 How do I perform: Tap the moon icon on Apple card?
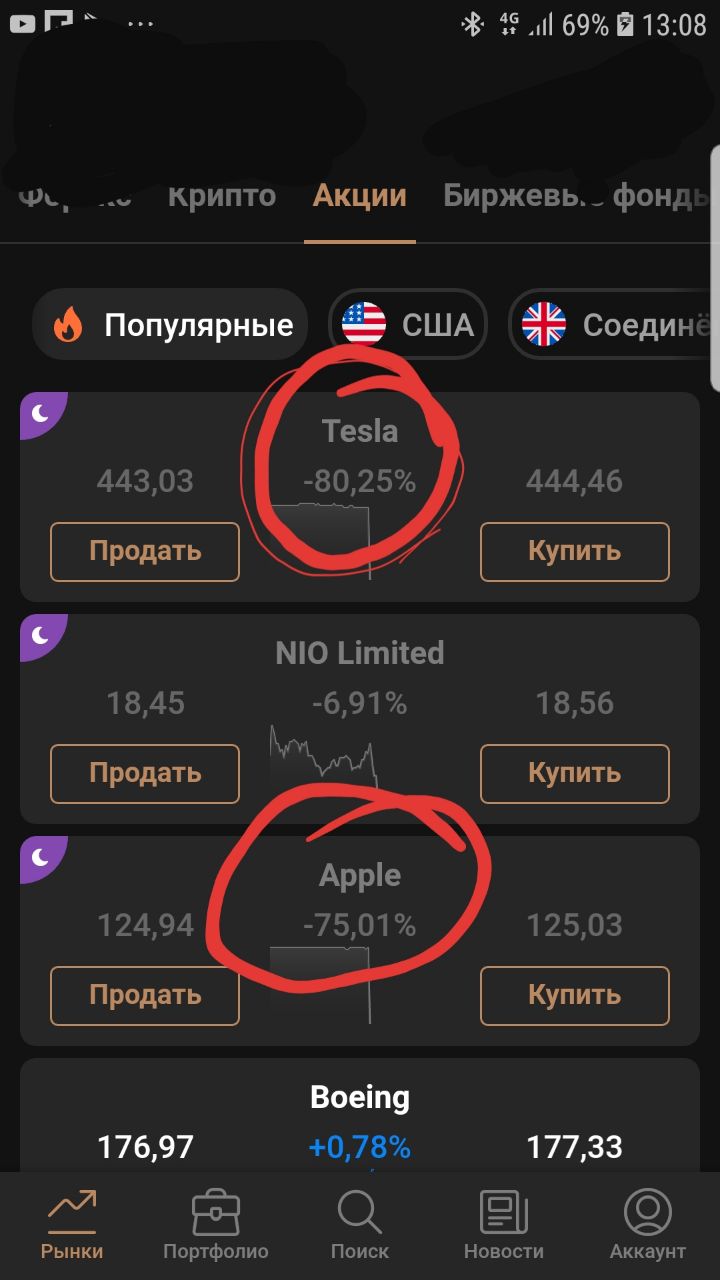tap(40, 856)
